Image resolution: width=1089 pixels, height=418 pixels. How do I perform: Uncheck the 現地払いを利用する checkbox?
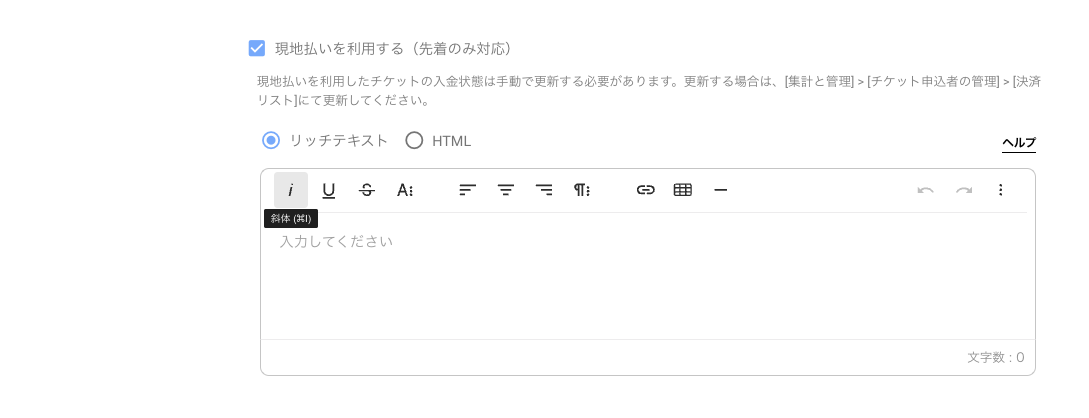pyautogui.click(x=257, y=49)
